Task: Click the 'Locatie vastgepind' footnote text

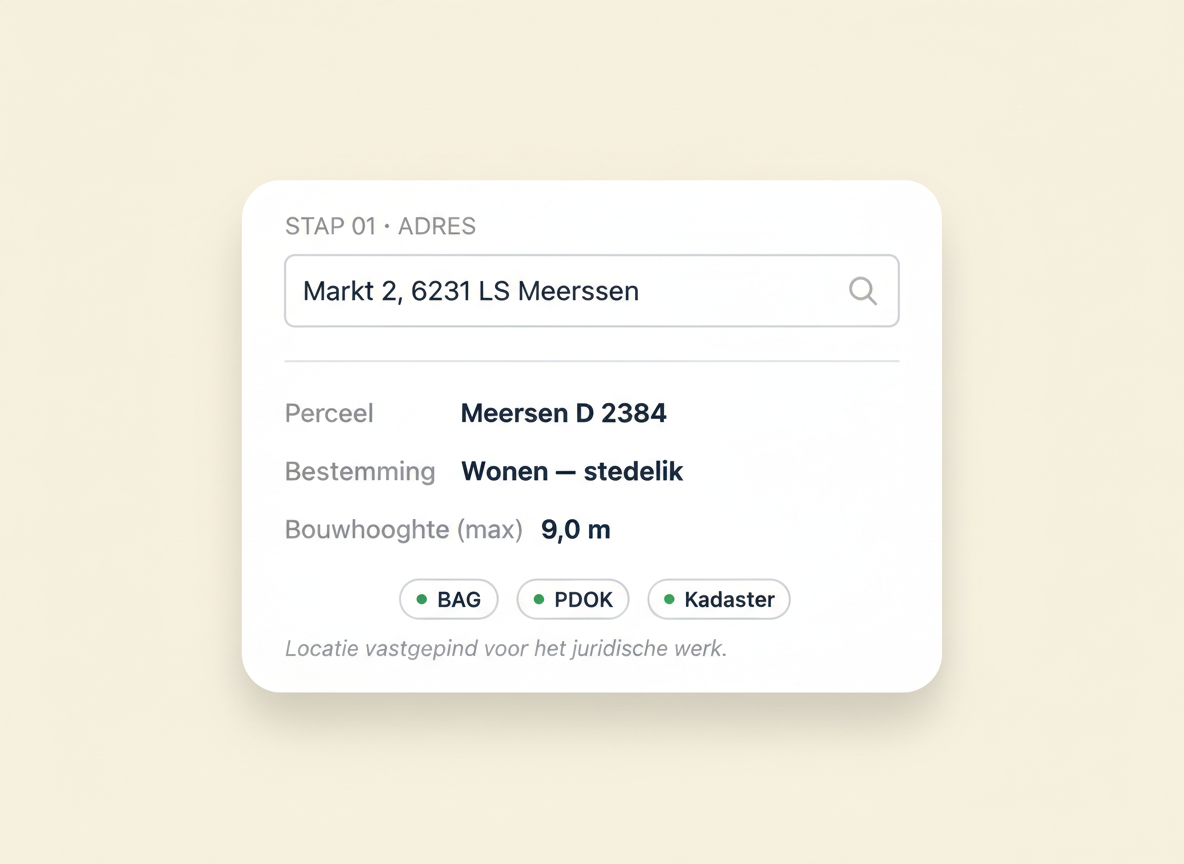Action: pos(506,649)
